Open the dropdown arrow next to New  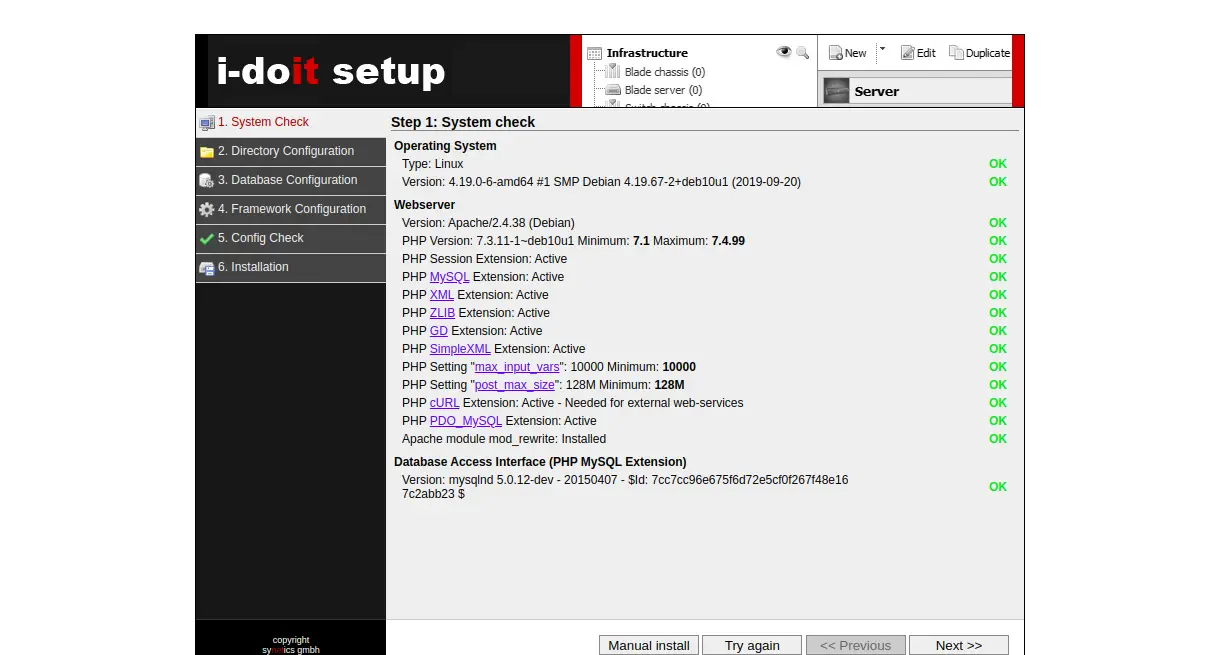(882, 49)
